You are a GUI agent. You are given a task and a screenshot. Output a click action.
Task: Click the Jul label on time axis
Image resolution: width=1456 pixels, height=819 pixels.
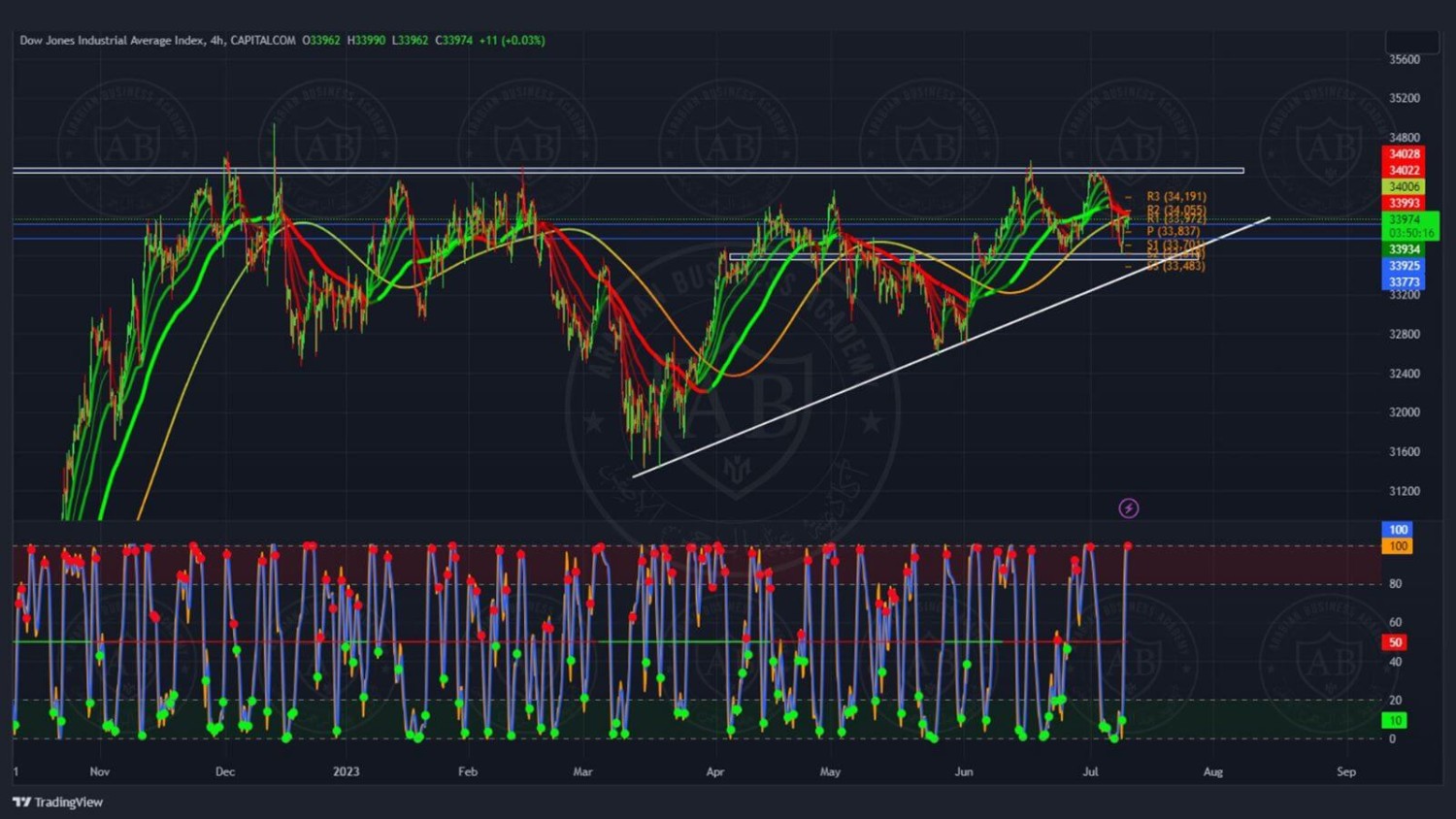click(x=1090, y=771)
